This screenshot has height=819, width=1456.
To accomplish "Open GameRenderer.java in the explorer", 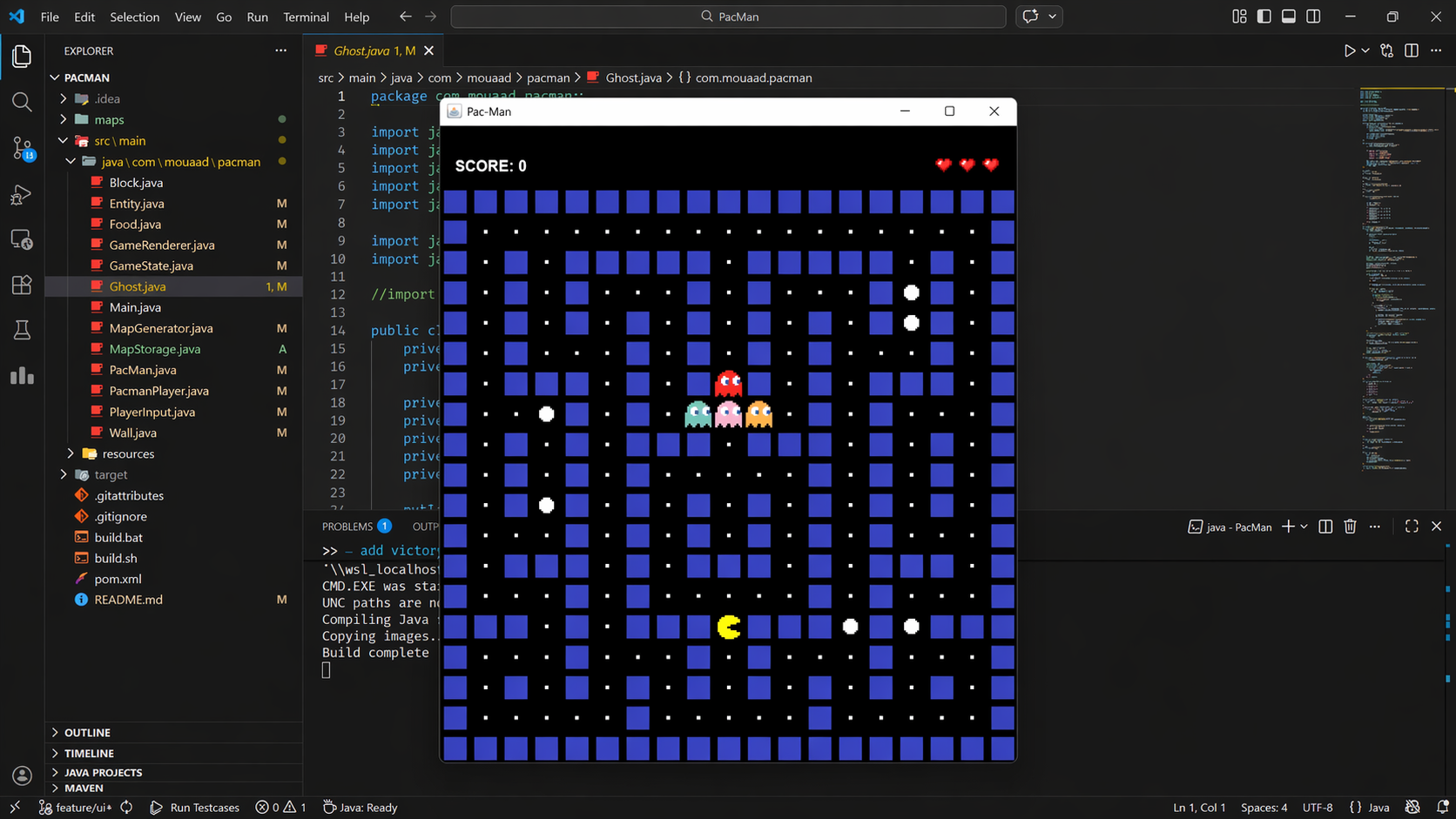I will tap(162, 245).
